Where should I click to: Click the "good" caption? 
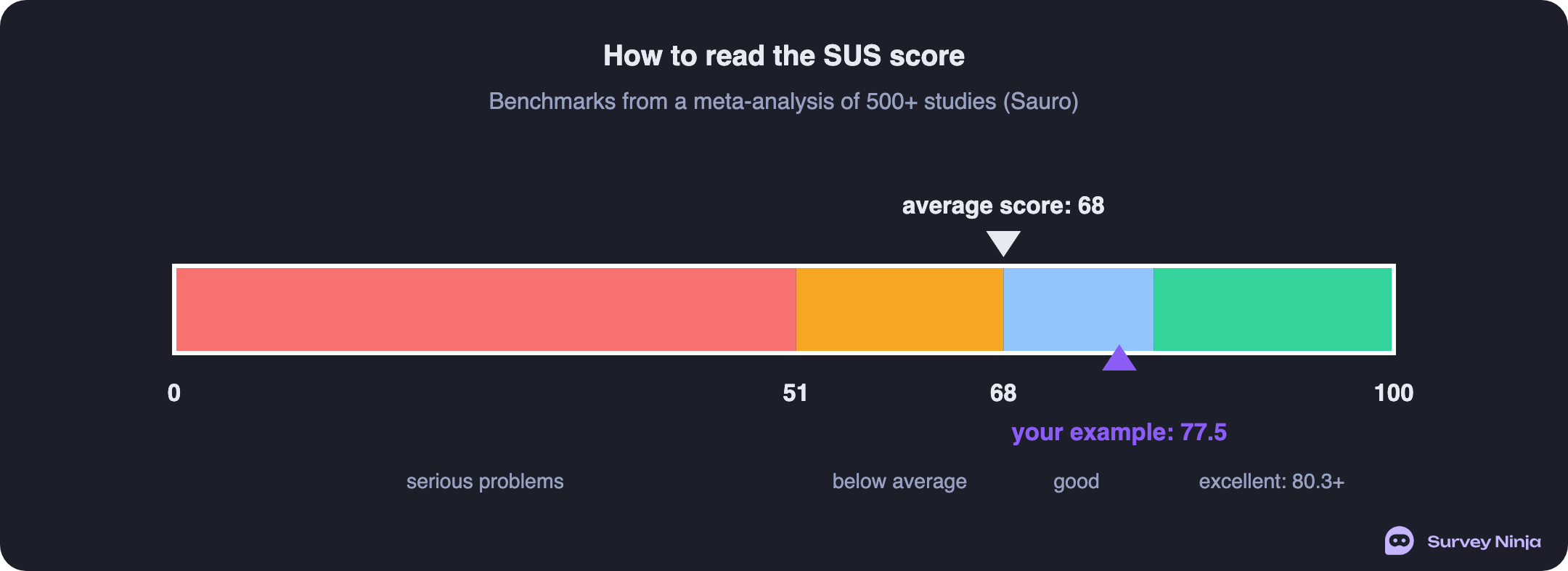[x=1077, y=482]
